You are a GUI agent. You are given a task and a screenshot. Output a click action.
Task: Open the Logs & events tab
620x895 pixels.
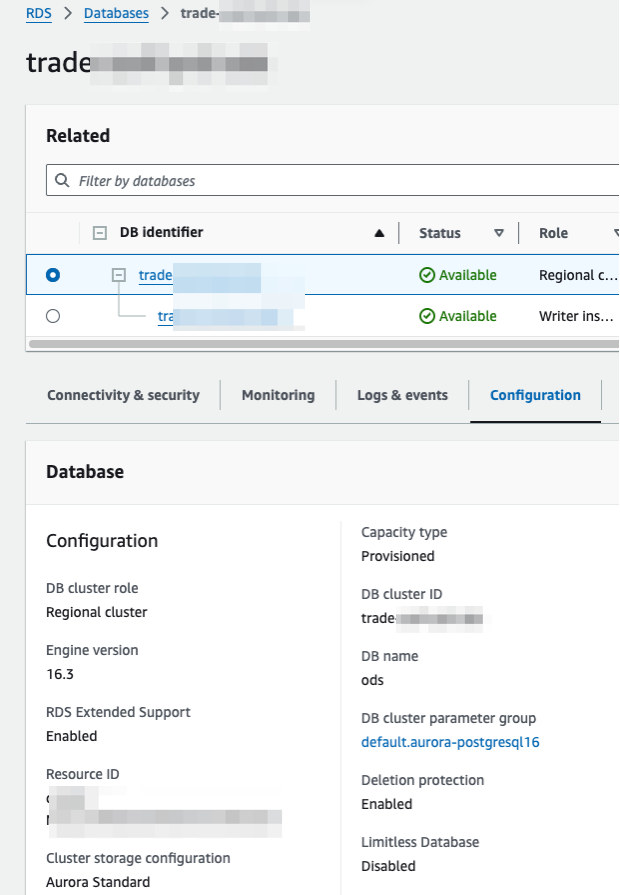[x=402, y=395]
